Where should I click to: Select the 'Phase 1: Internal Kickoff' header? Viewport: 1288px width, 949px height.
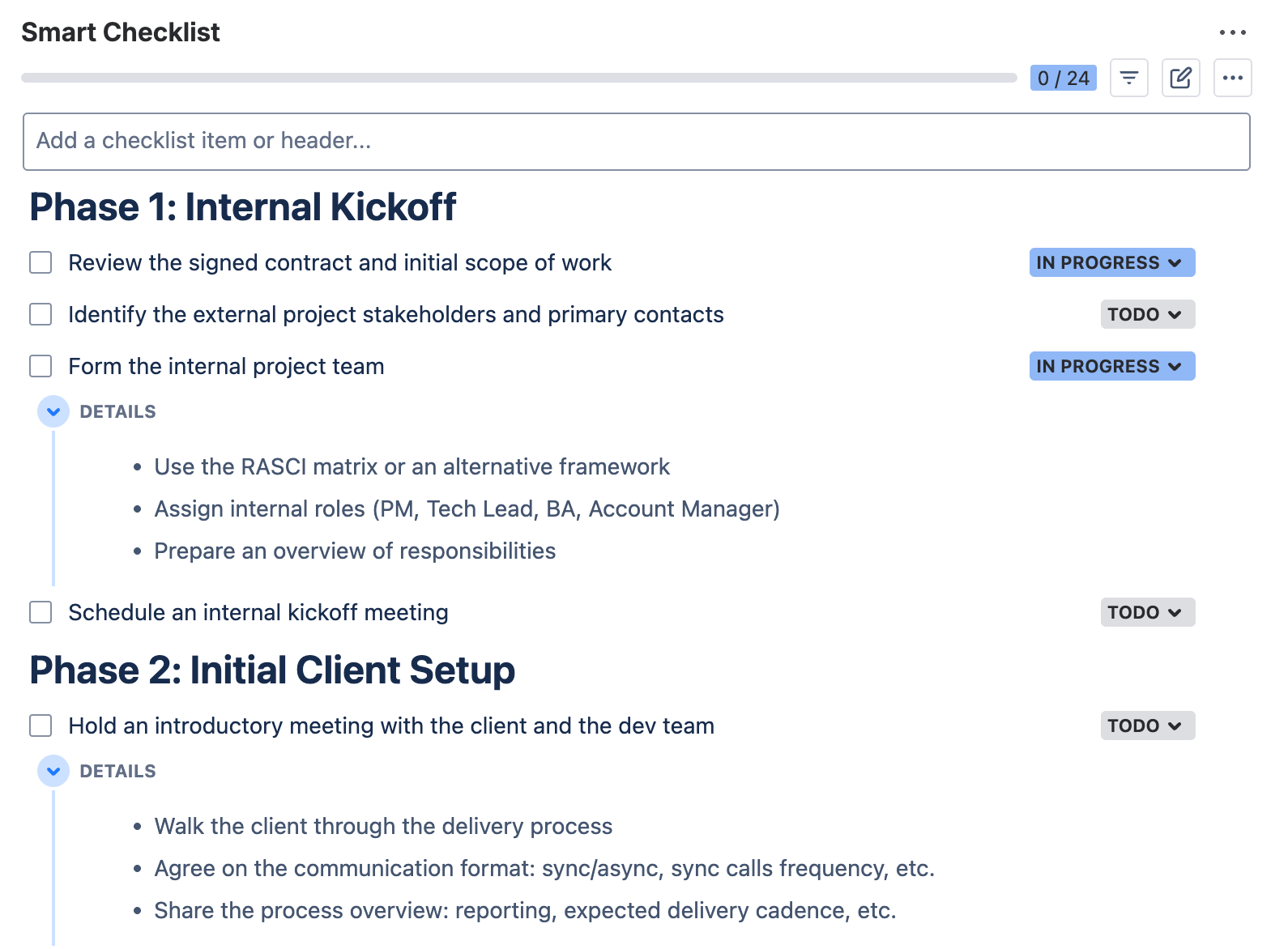(242, 207)
